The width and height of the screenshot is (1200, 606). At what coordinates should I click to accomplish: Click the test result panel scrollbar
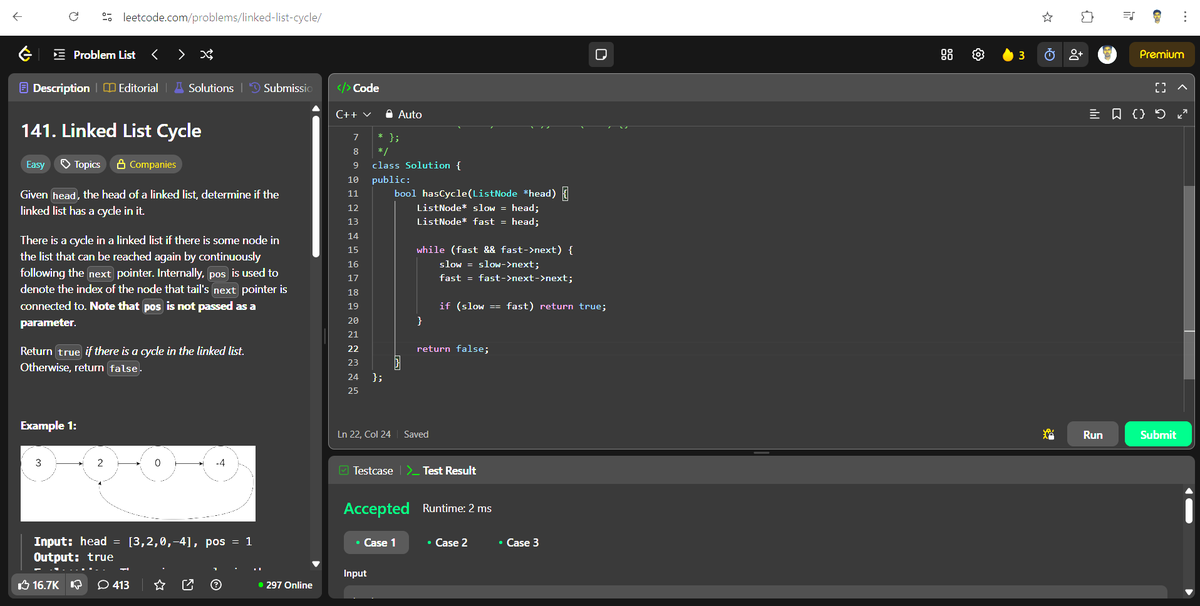click(1190, 510)
